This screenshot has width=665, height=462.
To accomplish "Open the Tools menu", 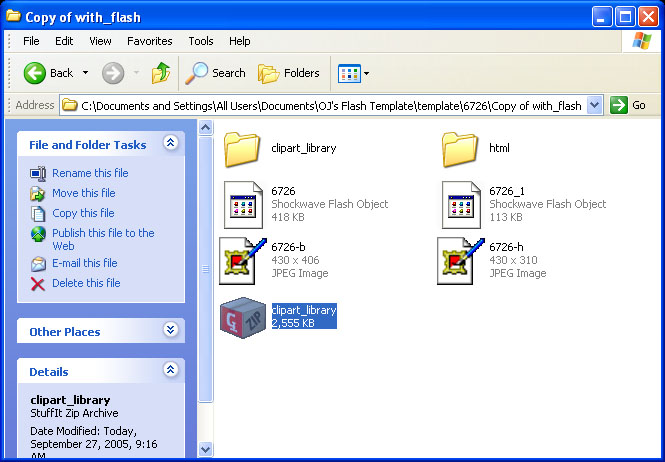I will tap(201, 41).
